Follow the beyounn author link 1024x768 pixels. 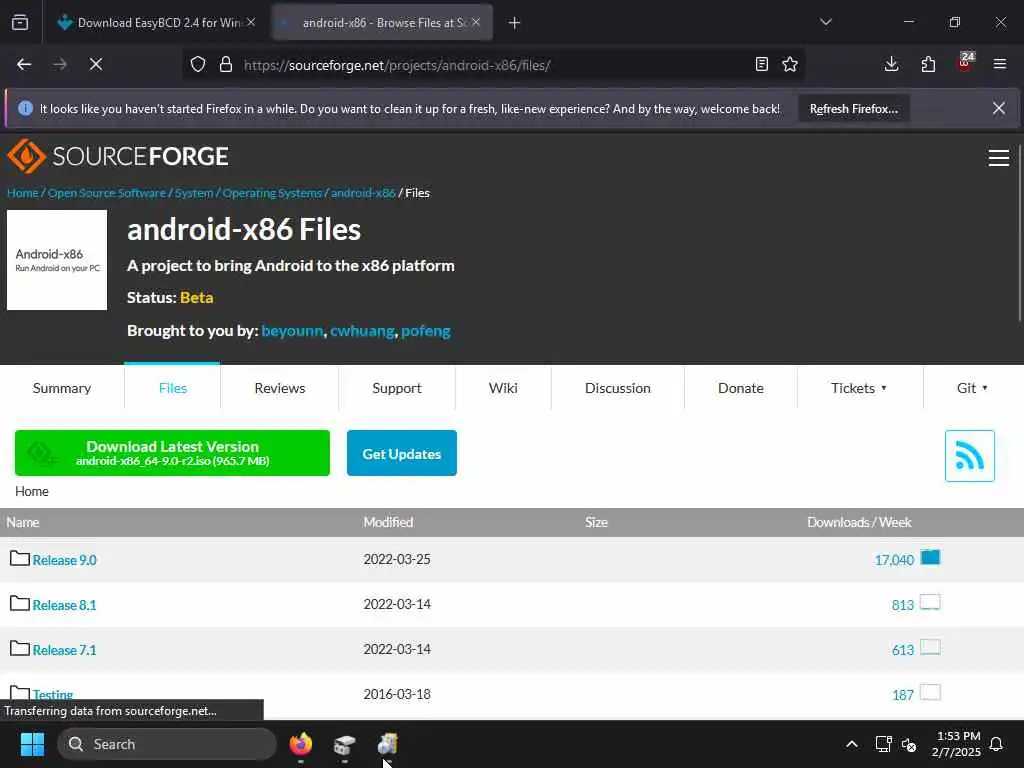point(292,330)
